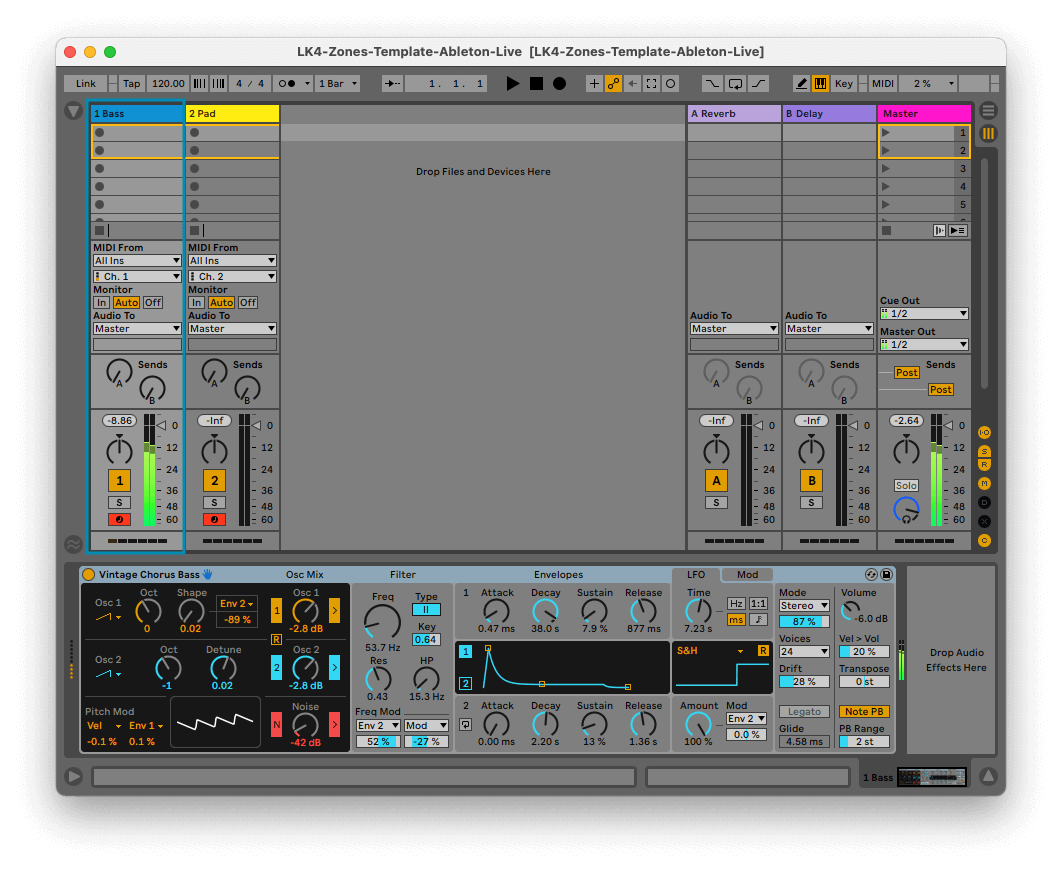Viewport: 1062px width, 870px height.
Task: Set Bass track Monitor to In
Action: [x=102, y=303]
